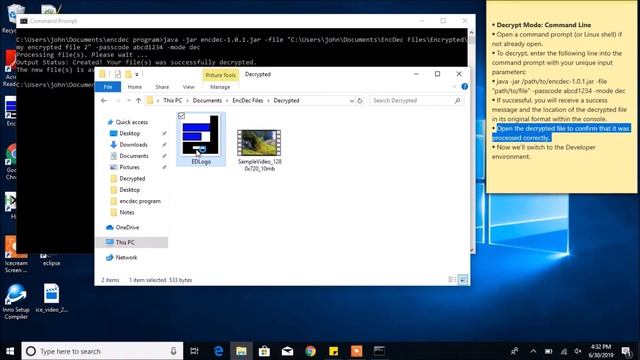Open clock showing 4:32 PM
The width and height of the screenshot is (640, 360).
coord(601,351)
